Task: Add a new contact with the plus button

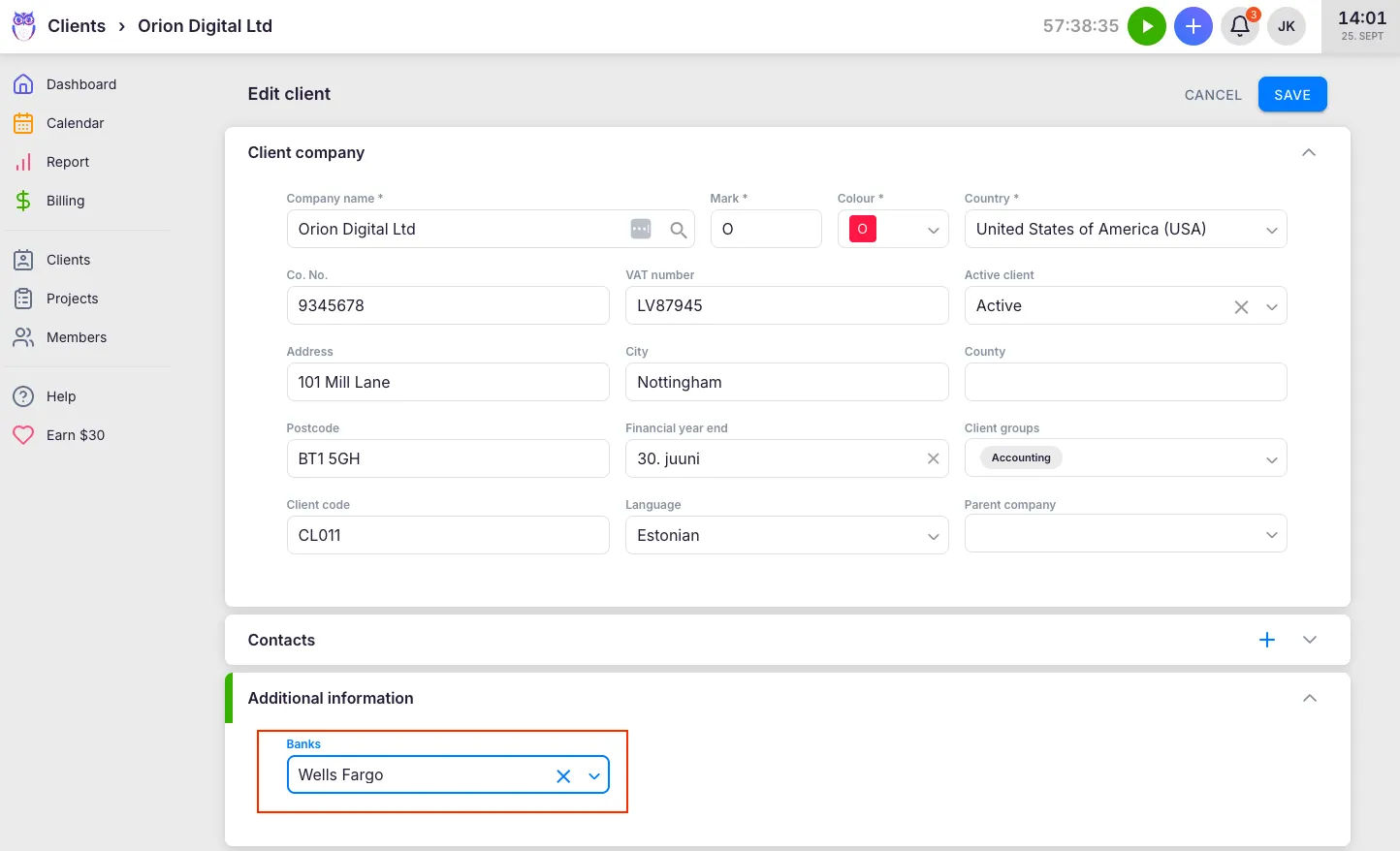Action: [1267, 640]
